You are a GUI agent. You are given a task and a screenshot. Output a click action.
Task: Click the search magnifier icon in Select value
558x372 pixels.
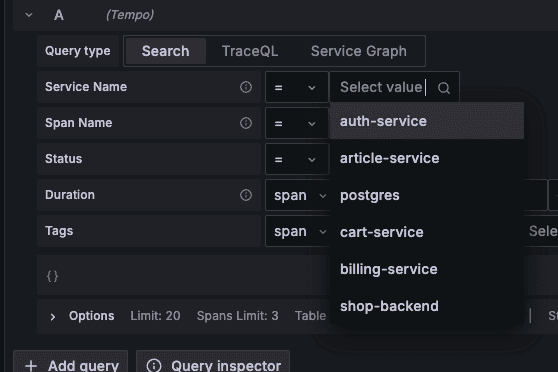pyautogui.click(x=443, y=88)
